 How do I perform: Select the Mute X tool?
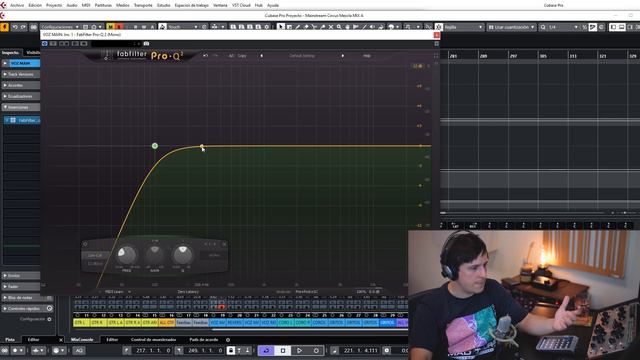pyautogui.click(x=331, y=27)
